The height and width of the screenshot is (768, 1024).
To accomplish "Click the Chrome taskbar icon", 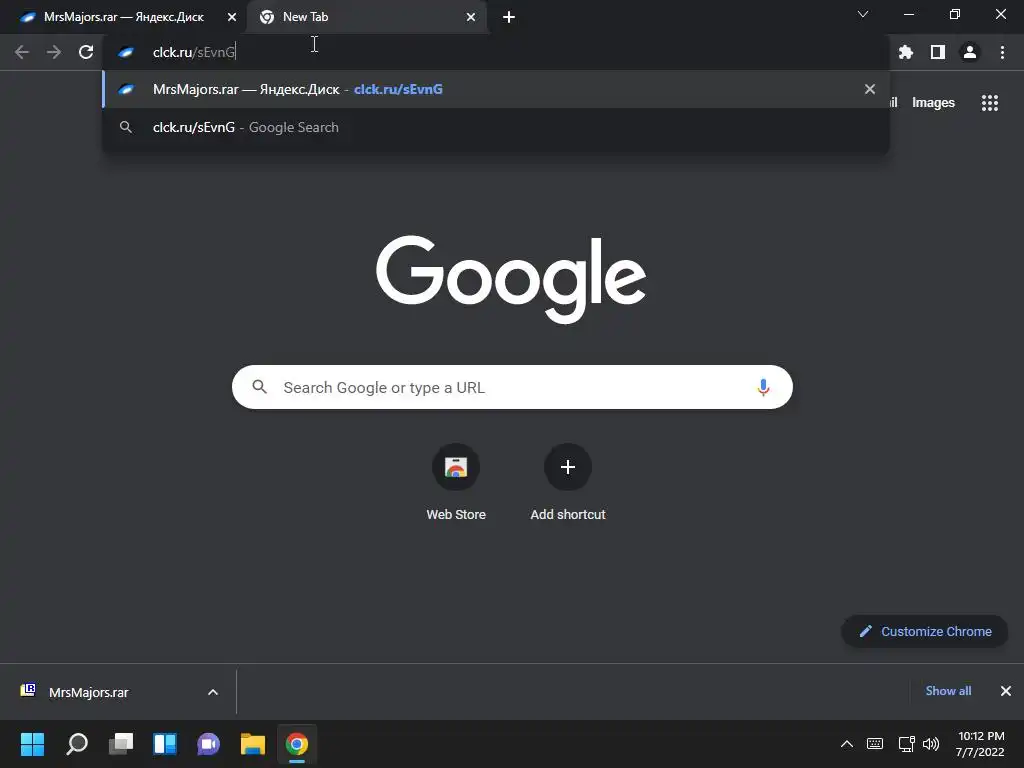I will coord(296,744).
